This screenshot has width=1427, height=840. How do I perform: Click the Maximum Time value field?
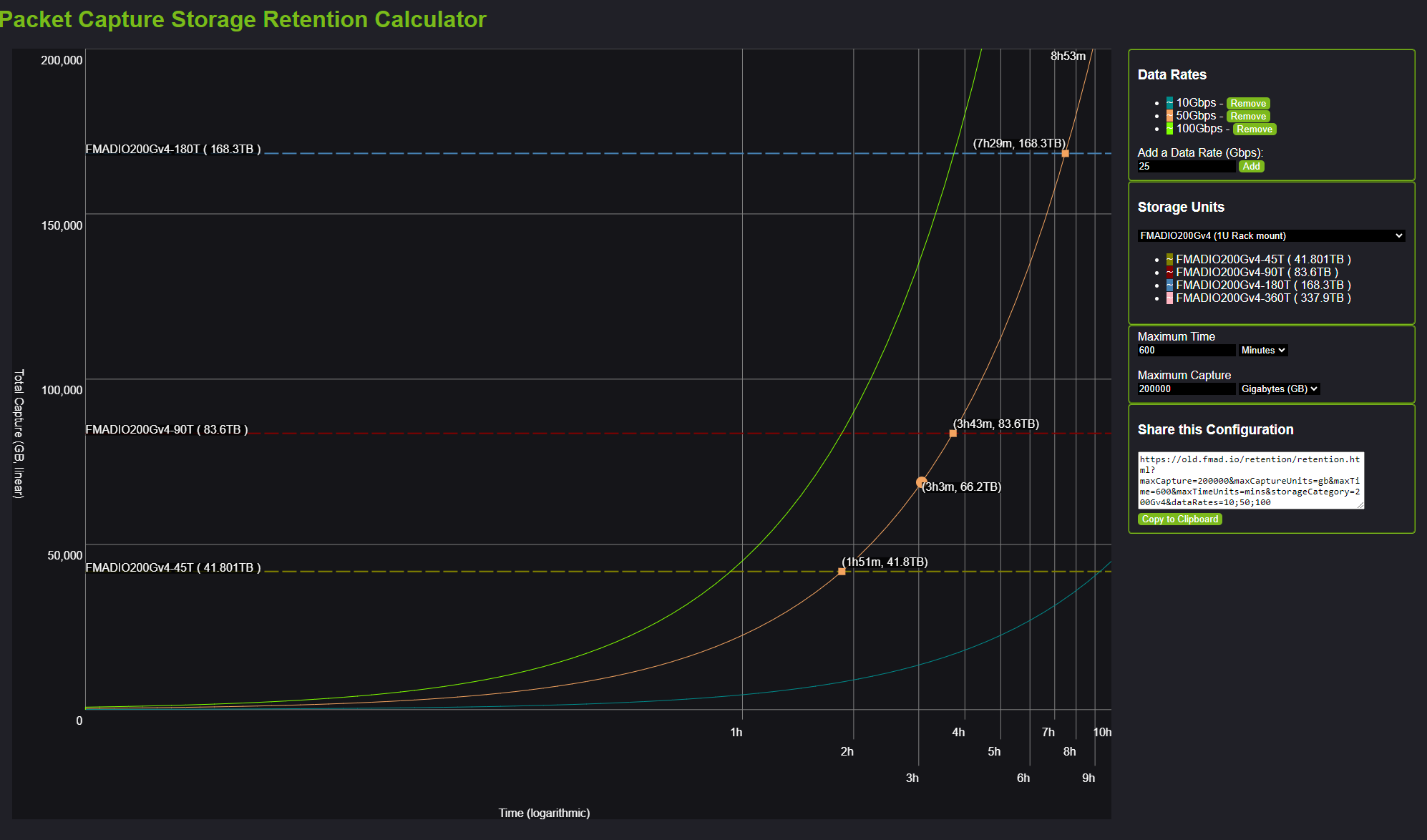point(1186,351)
